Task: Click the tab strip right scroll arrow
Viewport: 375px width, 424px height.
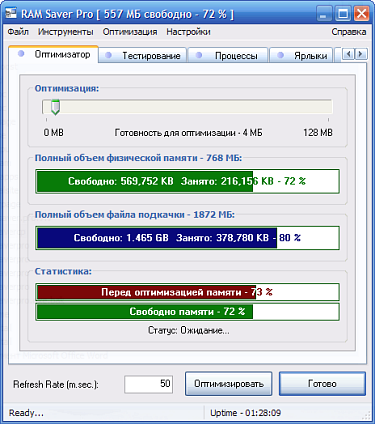Action: (361, 54)
